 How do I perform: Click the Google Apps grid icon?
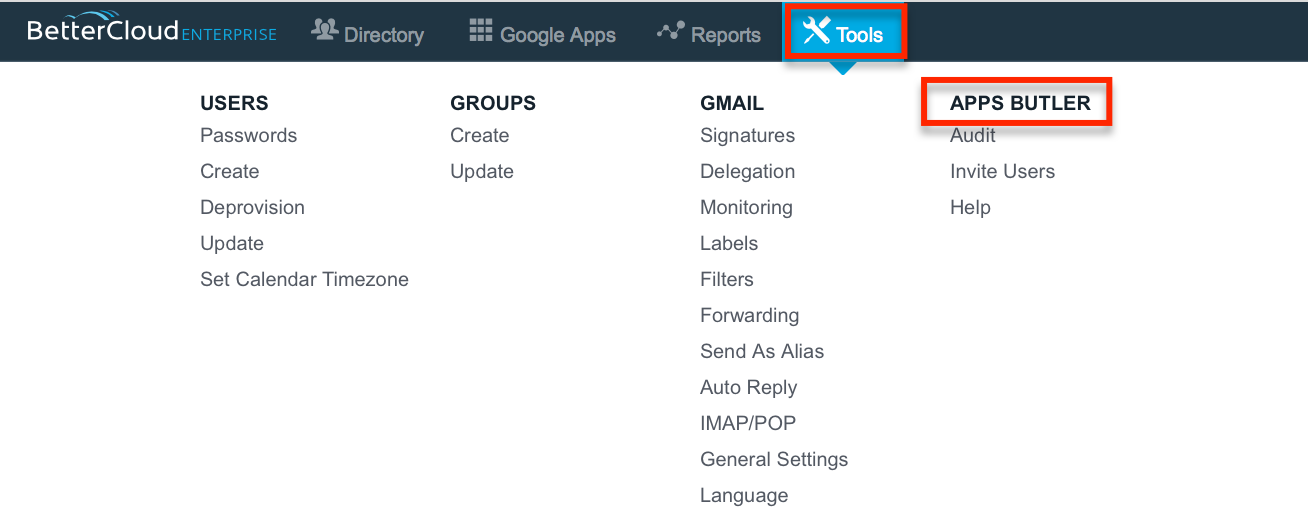(x=481, y=31)
